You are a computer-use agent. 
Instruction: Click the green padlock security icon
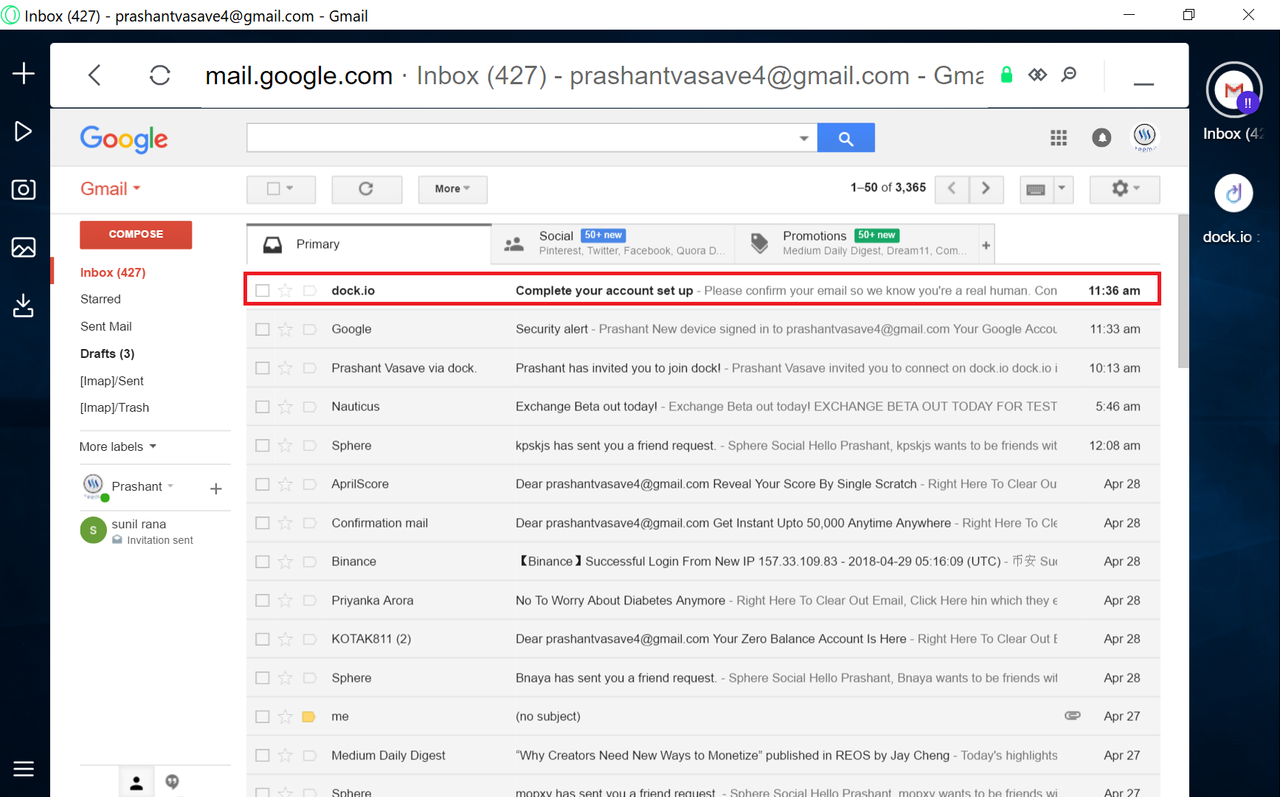tap(1007, 75)
